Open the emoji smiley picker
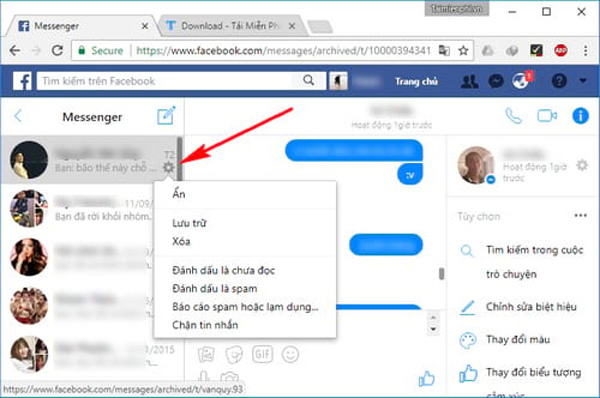Viewport: 600px width, 398px height. tap(290, 354)
